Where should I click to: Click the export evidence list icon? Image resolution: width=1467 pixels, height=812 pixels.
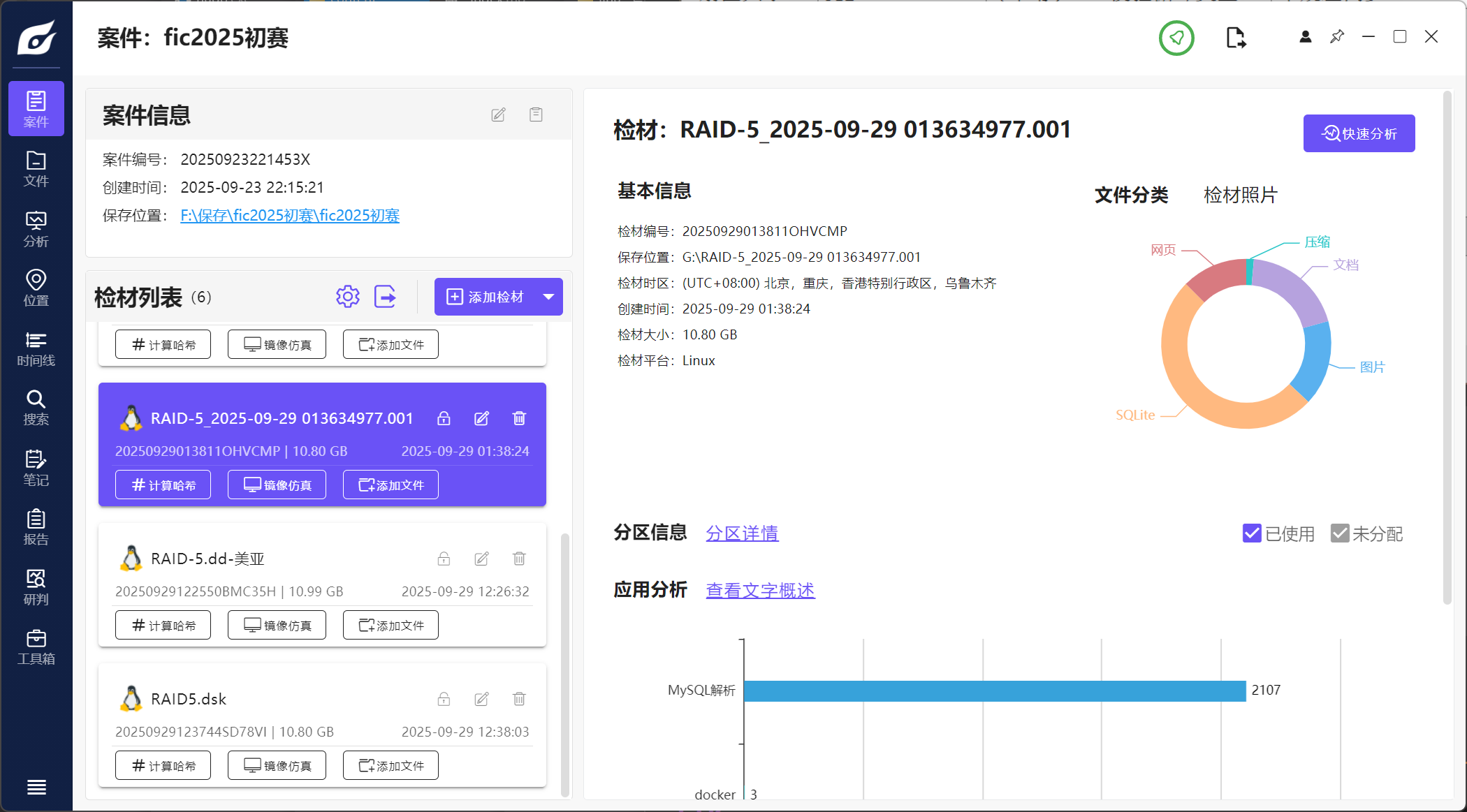click(385, 297)
